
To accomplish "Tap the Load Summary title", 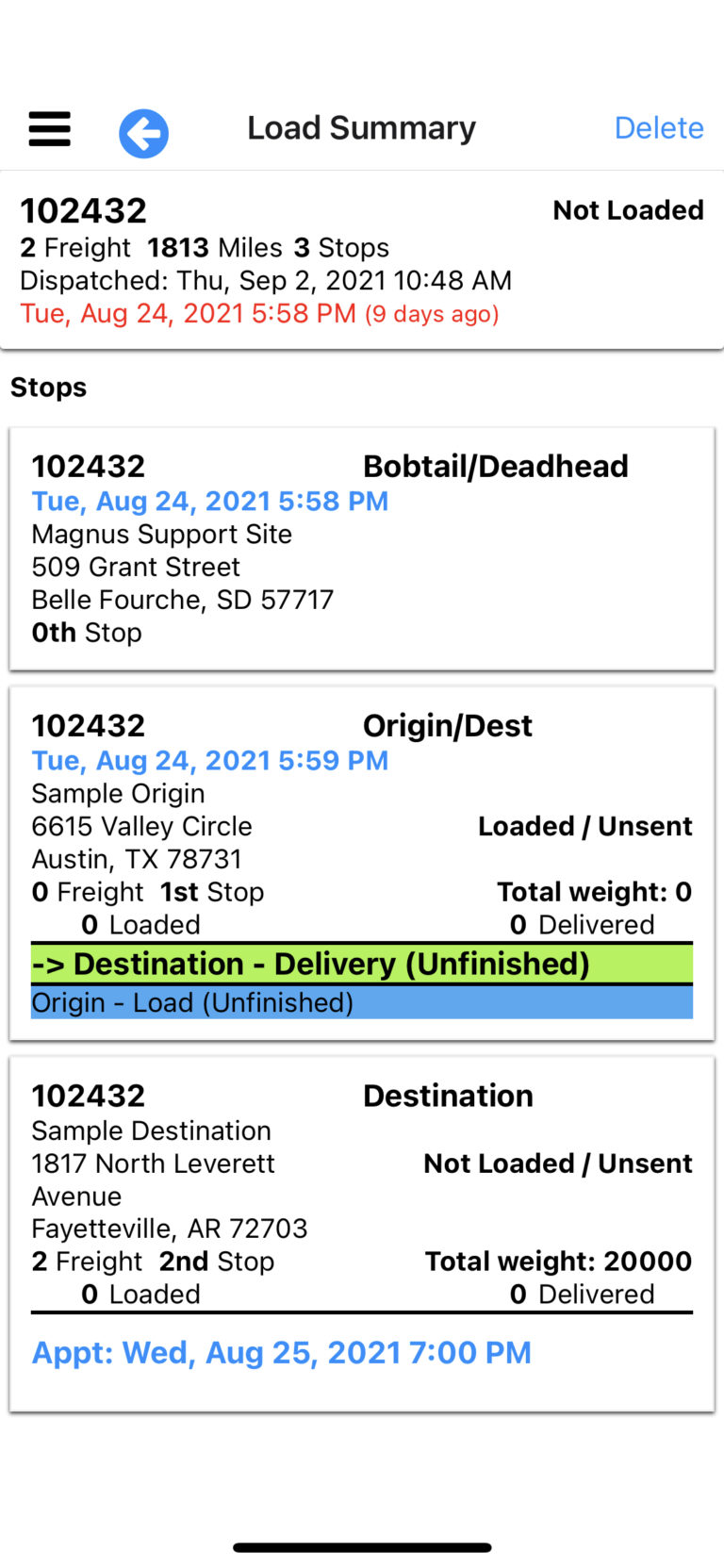I will pyautogui.click(x=361, y=128).
